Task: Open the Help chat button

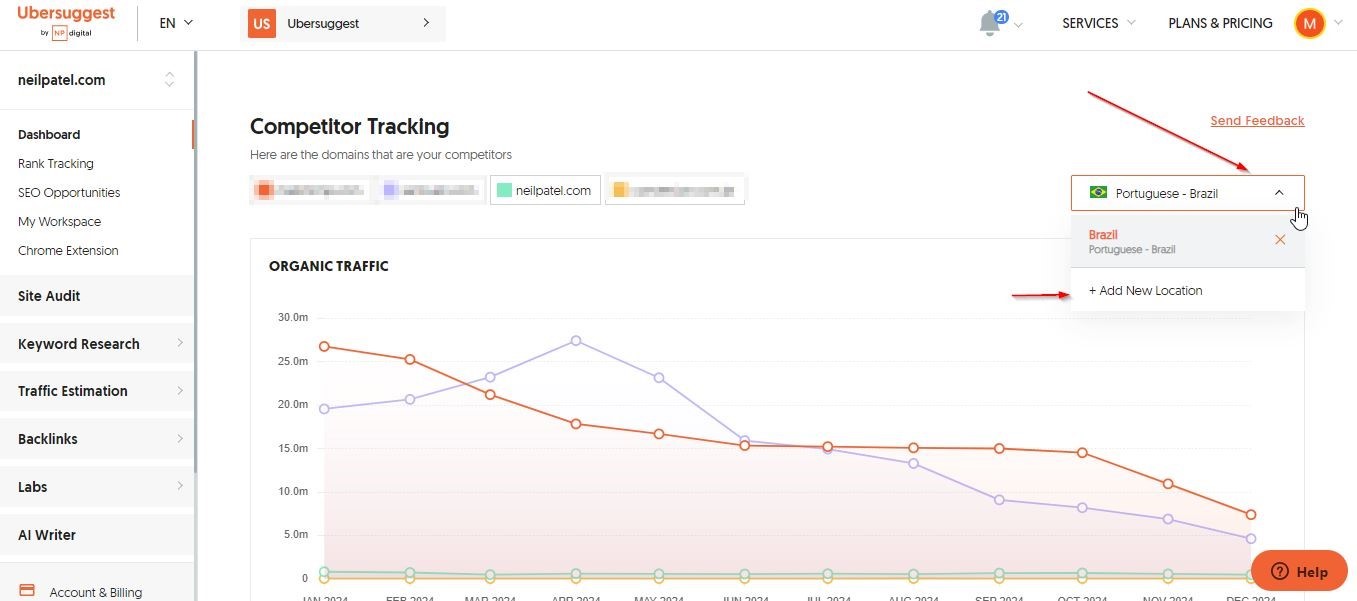Action: tap(1299, 571)
